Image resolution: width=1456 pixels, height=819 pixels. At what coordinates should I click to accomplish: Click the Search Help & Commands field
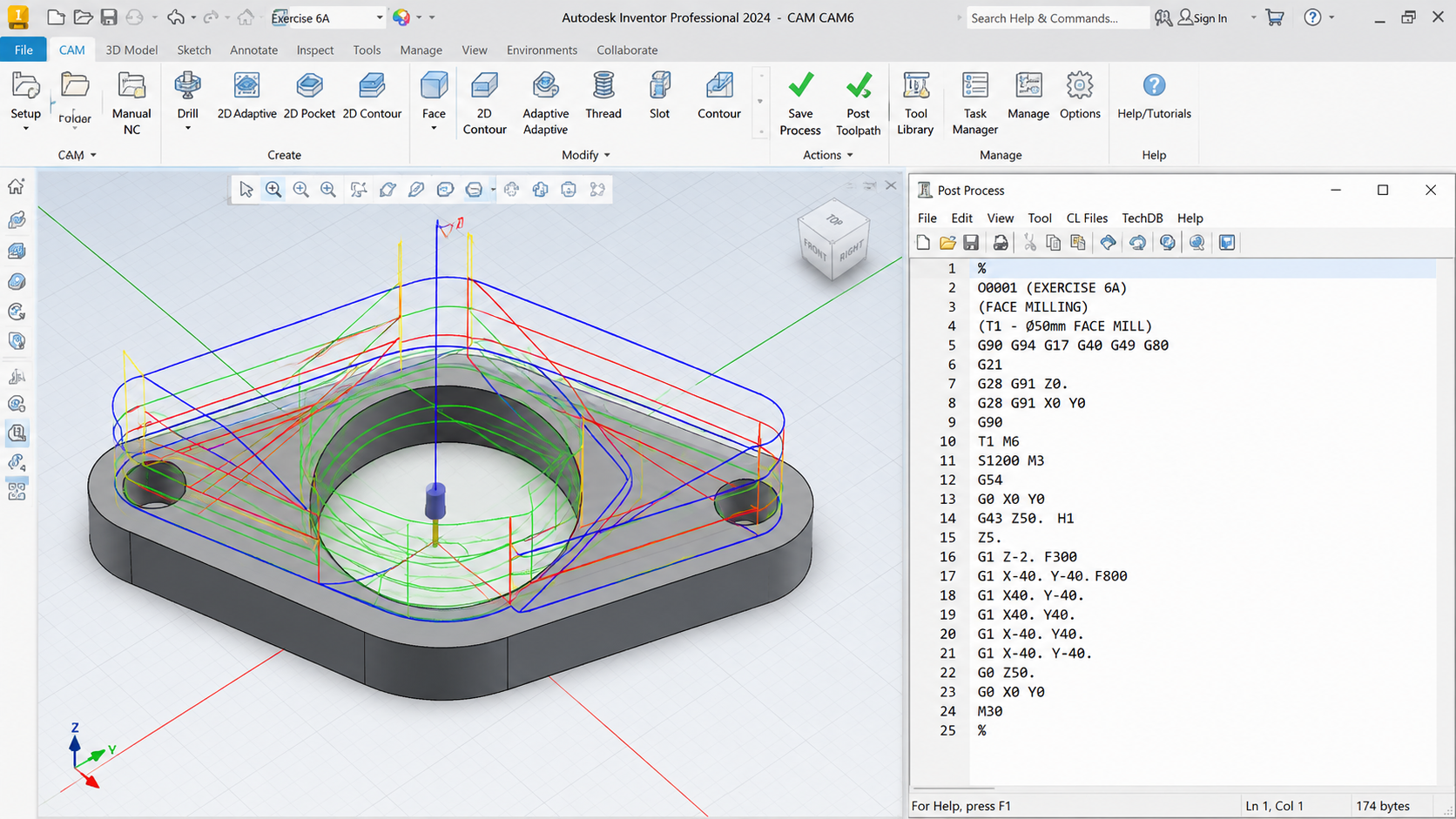[1057, 17]
